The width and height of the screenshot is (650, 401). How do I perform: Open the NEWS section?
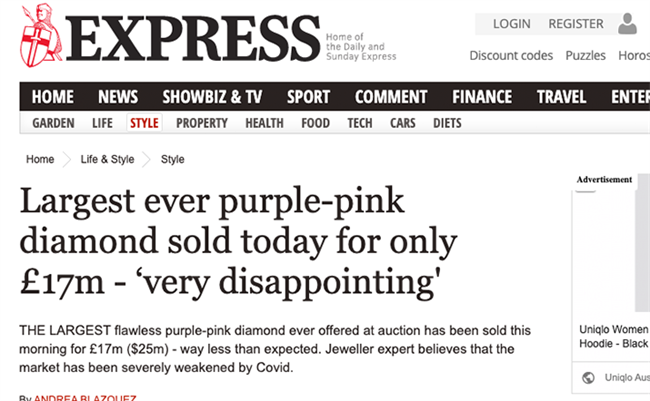click(118, 97)
